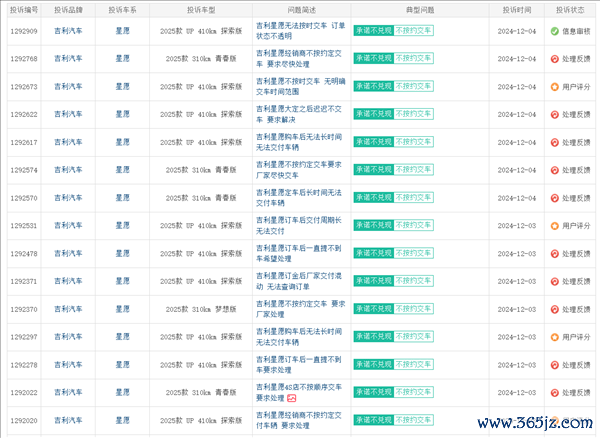Click the 承诺不兑现 tag in row 1292909

click(x=373, y=31)
